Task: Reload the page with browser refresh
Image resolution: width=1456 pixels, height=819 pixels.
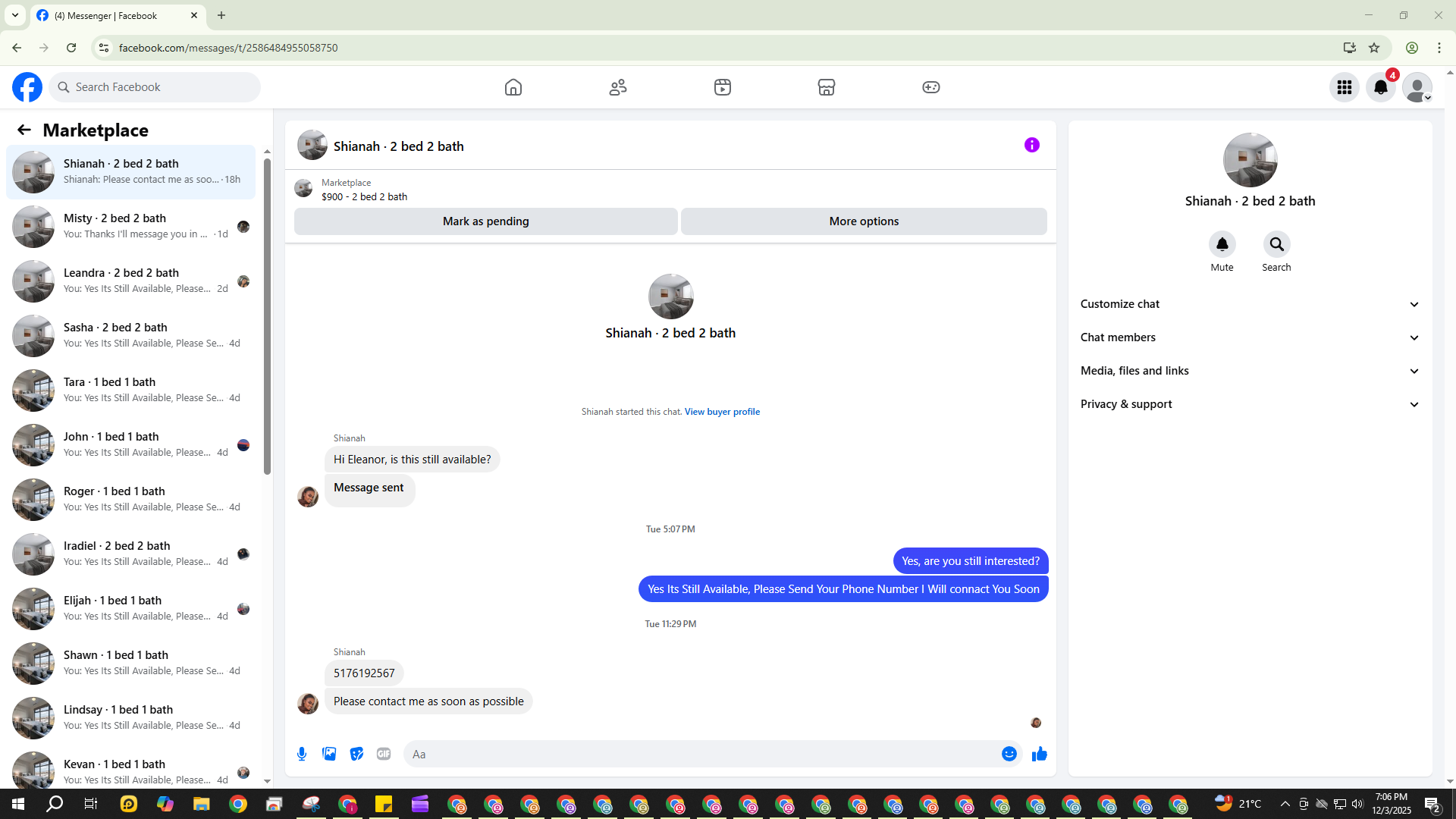Action: tap(71, 48)
